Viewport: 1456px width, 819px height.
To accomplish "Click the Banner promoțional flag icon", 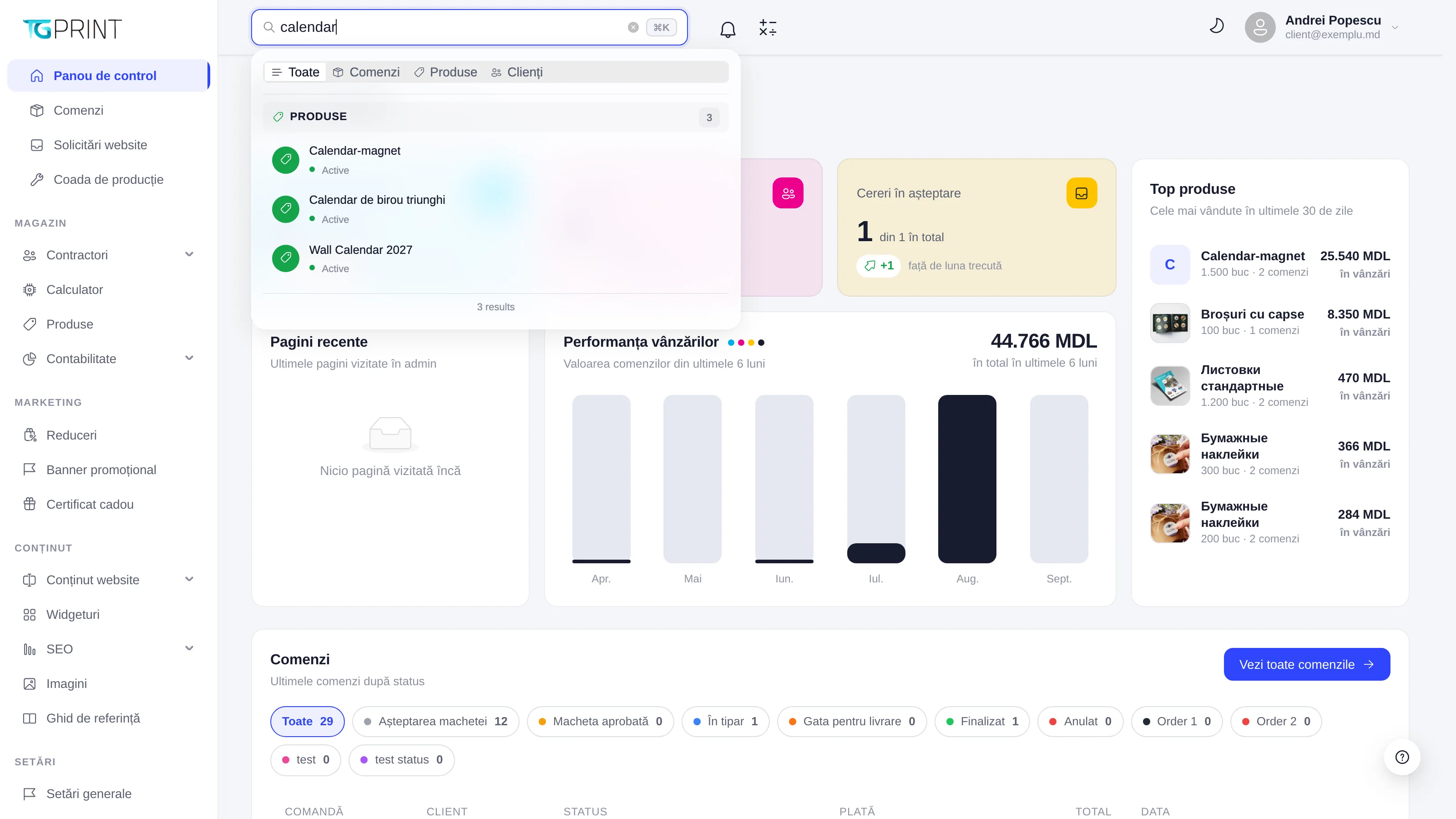I will click(30, 470).
